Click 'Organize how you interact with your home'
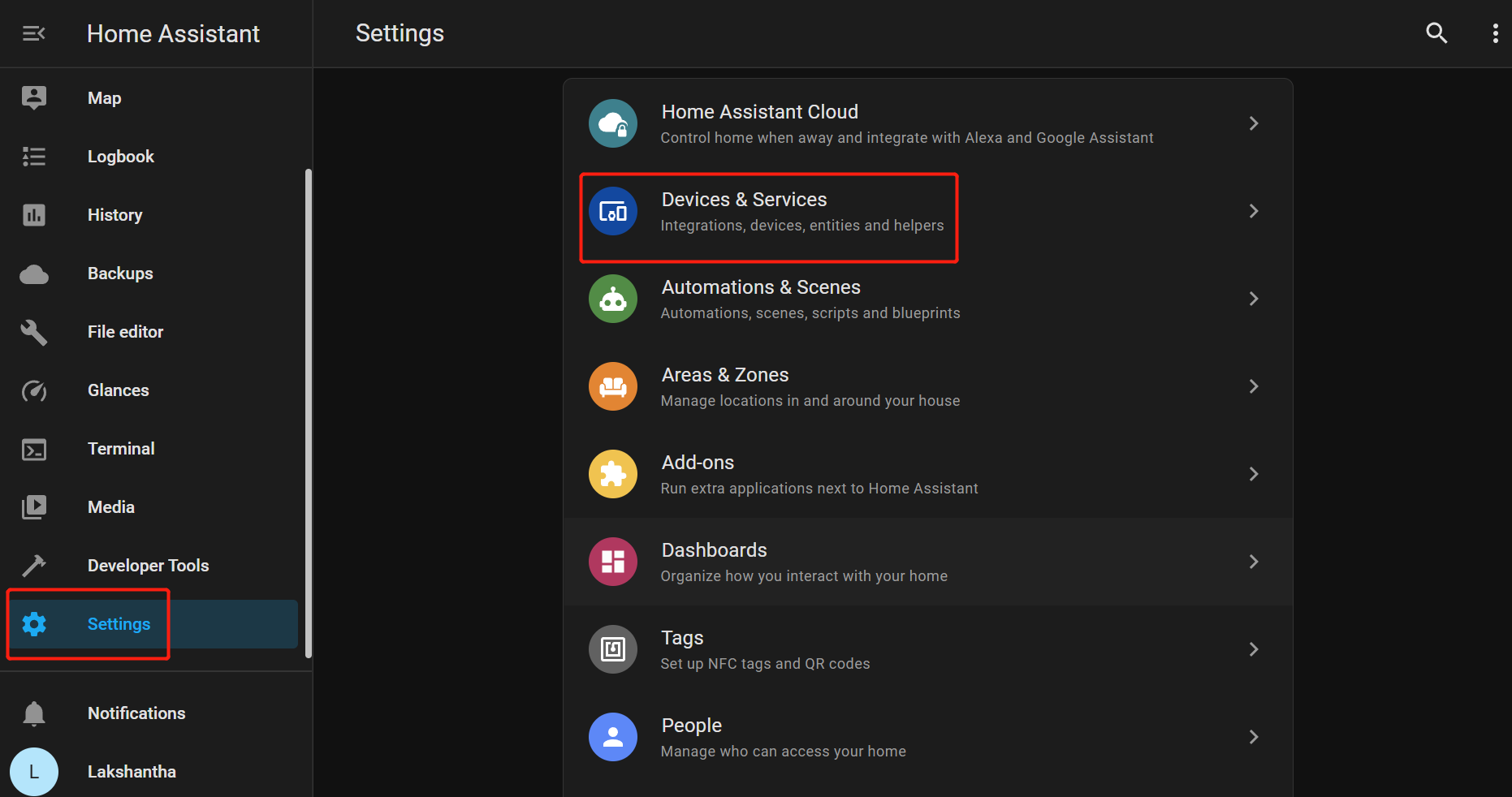 pyautogui.click(x=804, y=576)
